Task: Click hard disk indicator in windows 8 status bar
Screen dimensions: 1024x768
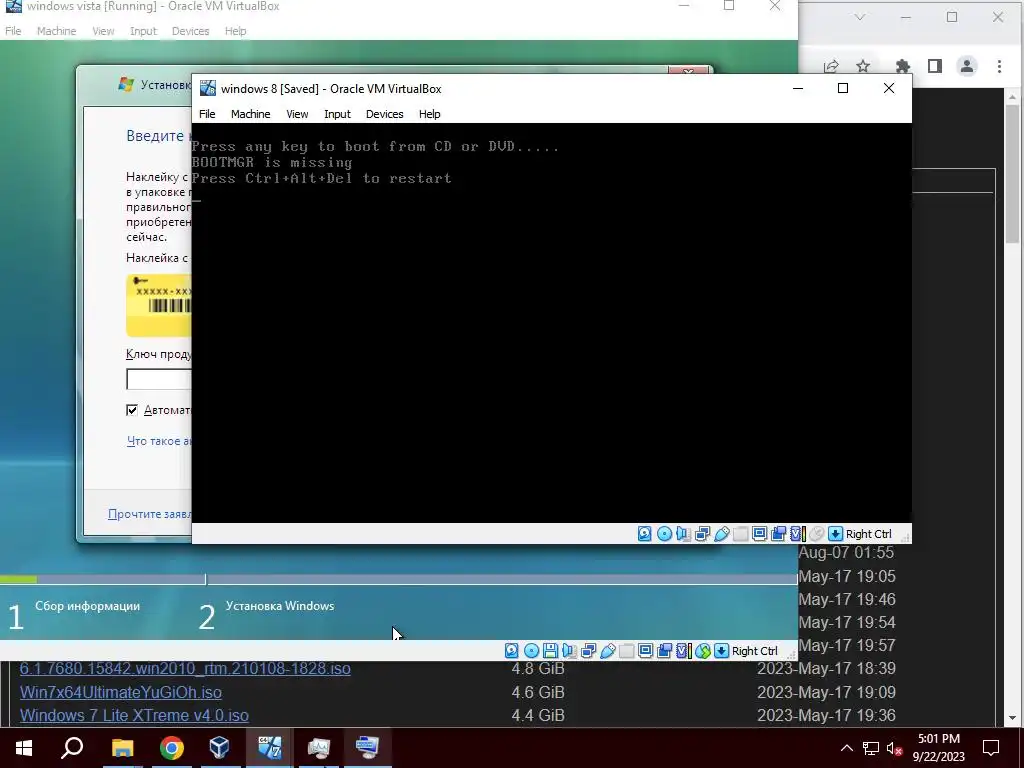Action: pyautogui.click(x=645, y=534)
